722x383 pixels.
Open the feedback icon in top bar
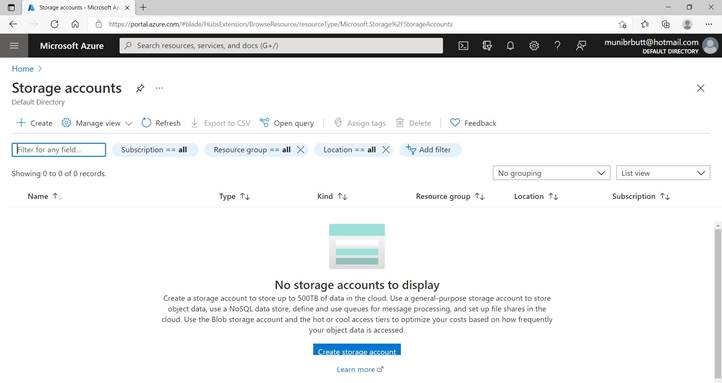[x=581, y=46]
